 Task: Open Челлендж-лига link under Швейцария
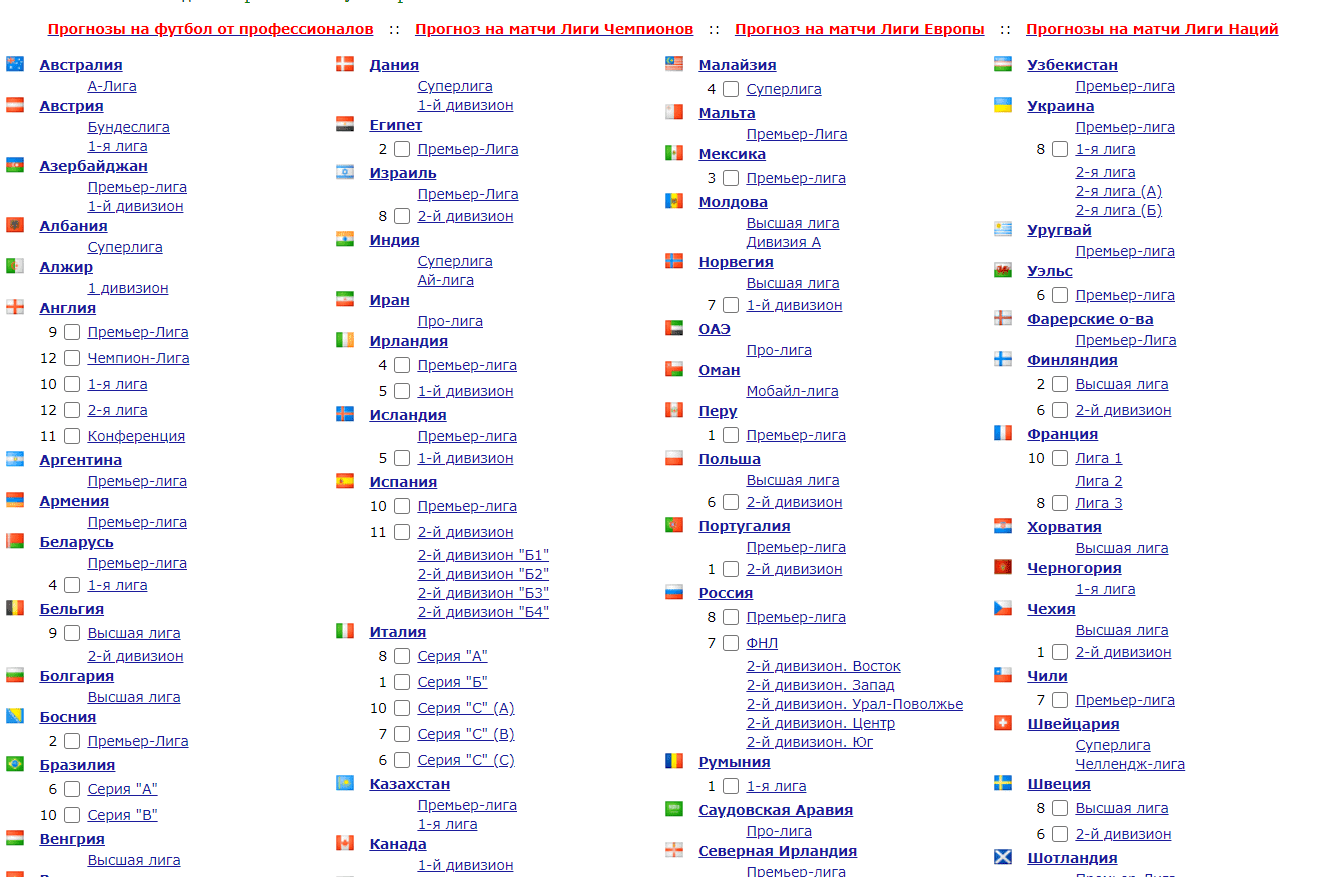(x=1130, y=764)
